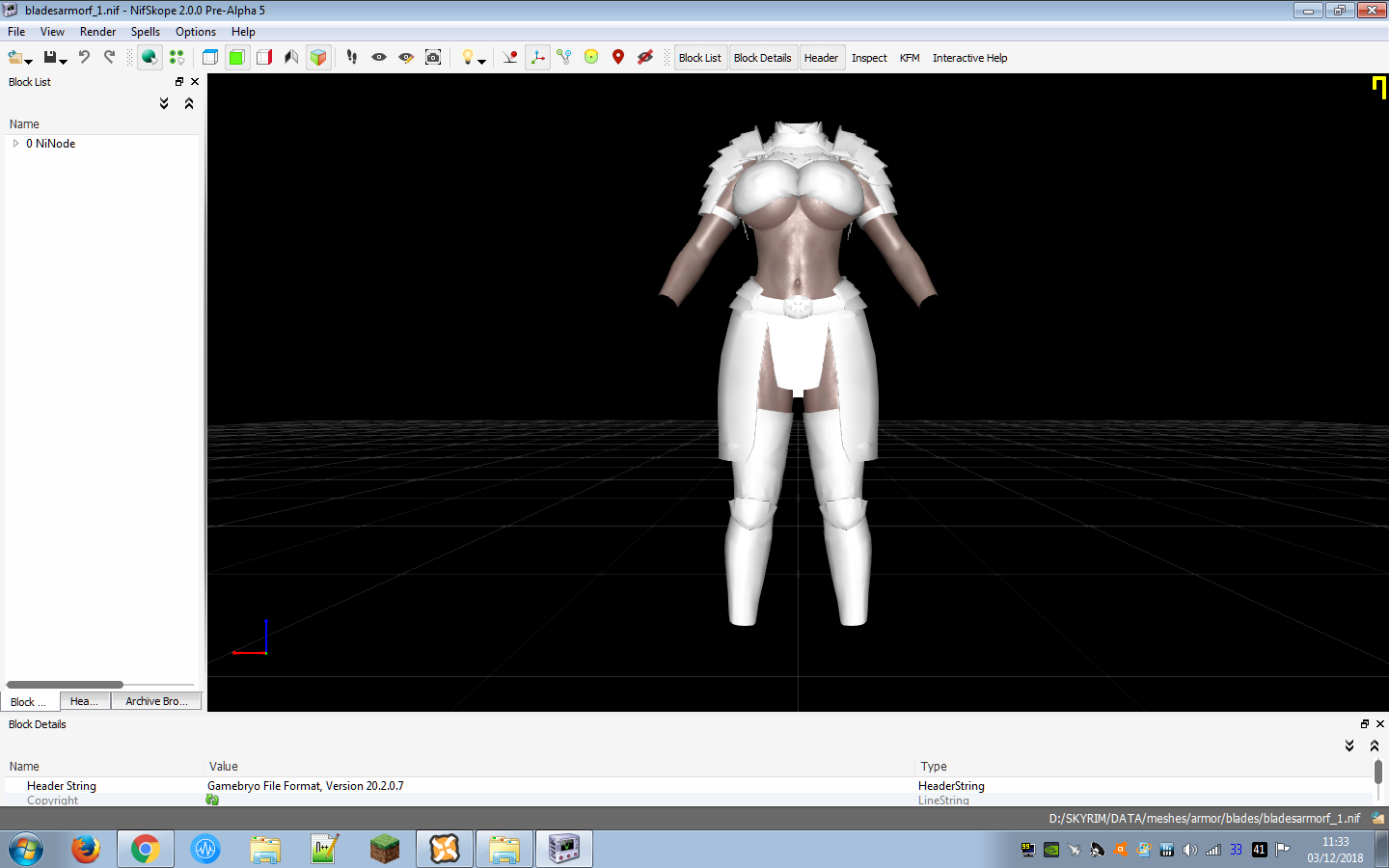1389x868 pixels.
Task: Open Firefox from the taskbar
Action: (86, 849)
